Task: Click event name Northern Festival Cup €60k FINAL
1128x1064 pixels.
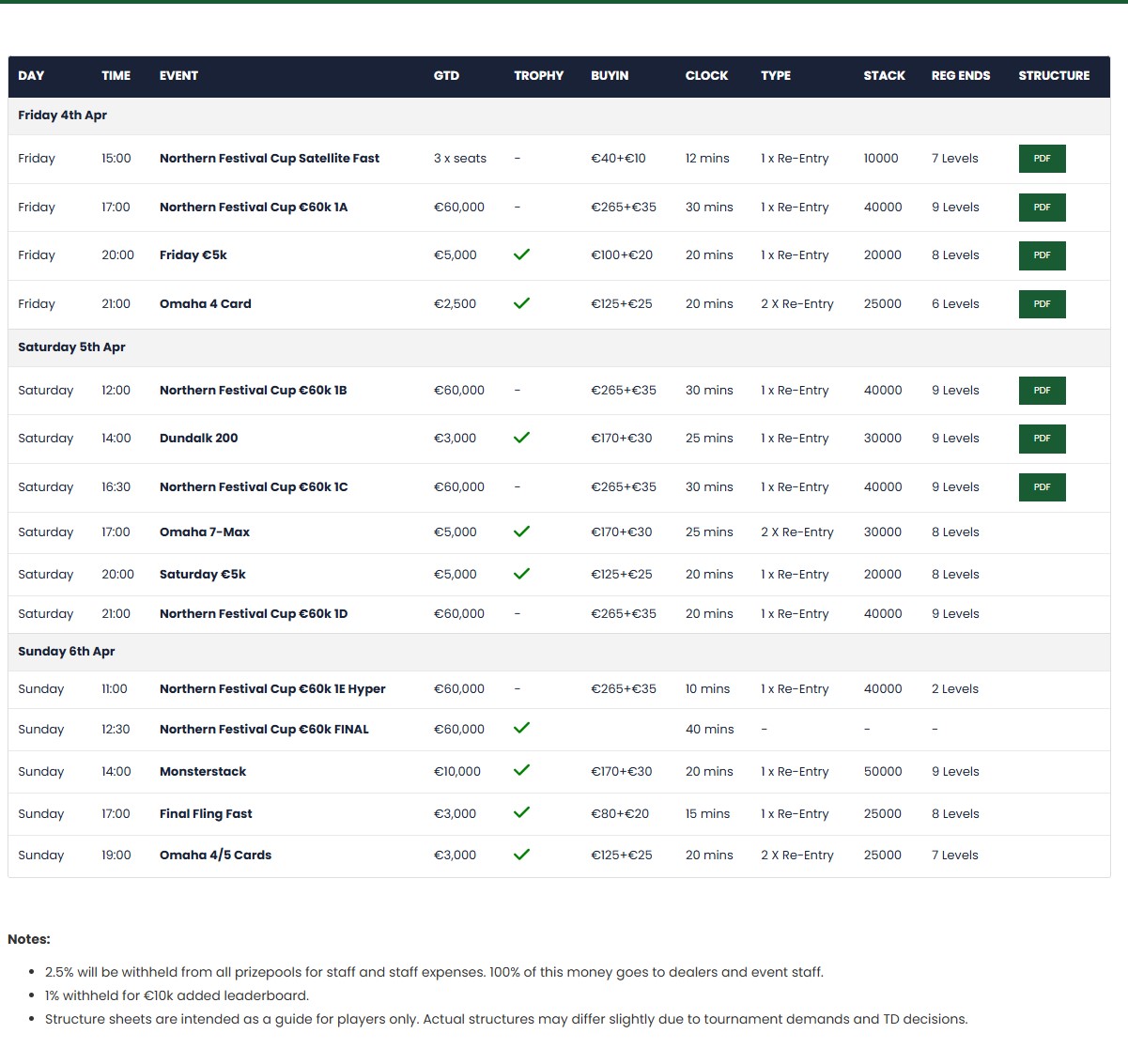Action: coord(264,730)
